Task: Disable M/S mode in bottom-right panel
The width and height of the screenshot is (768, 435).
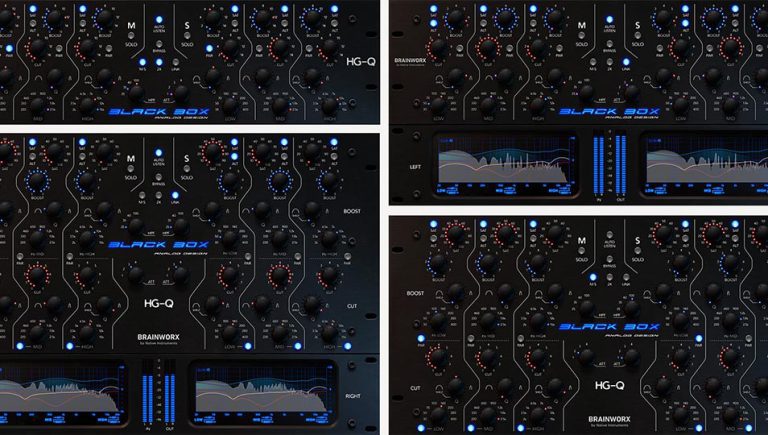Action: [x=593, y=277]
